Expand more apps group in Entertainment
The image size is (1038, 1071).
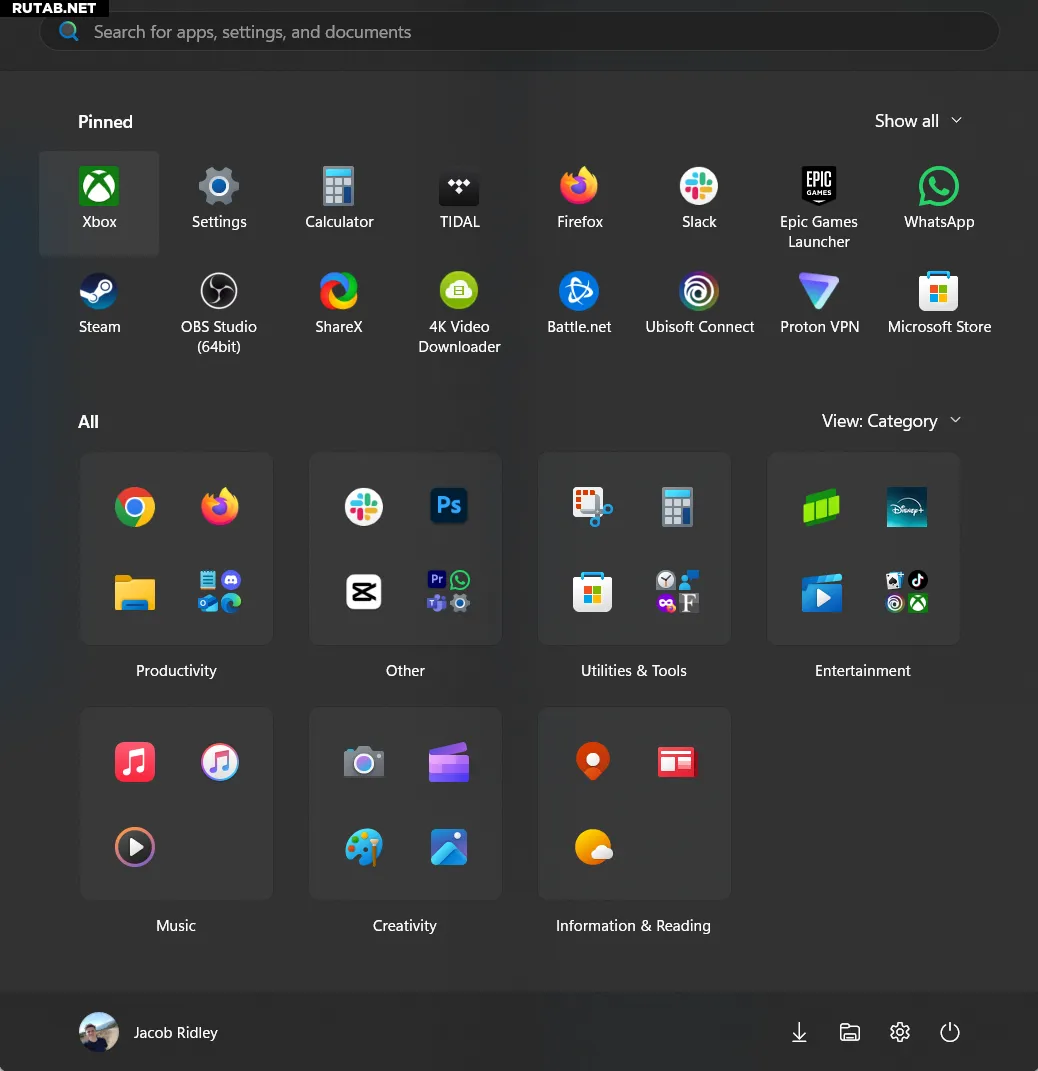point(907,592)
